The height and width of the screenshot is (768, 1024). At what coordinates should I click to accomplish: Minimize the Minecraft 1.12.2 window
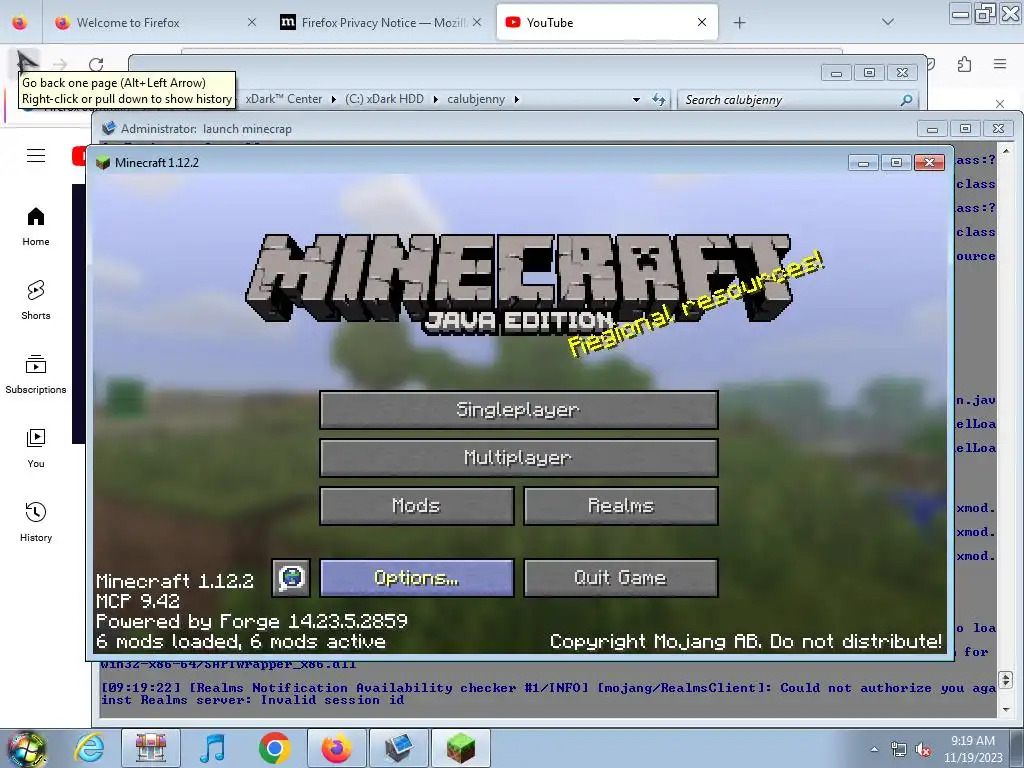coord(863,163)
